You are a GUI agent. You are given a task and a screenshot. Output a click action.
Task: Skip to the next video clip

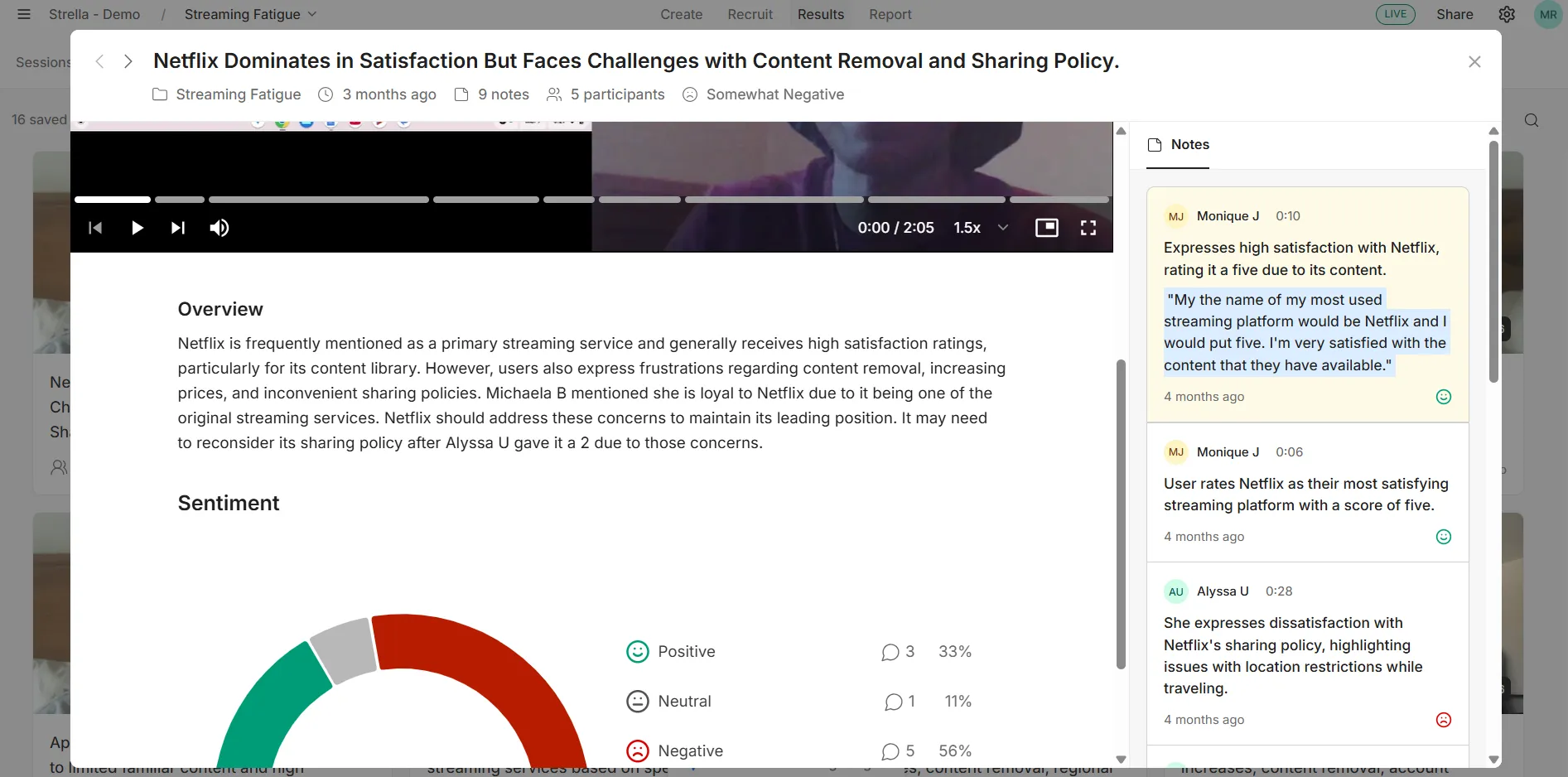[x=178, y=228]
